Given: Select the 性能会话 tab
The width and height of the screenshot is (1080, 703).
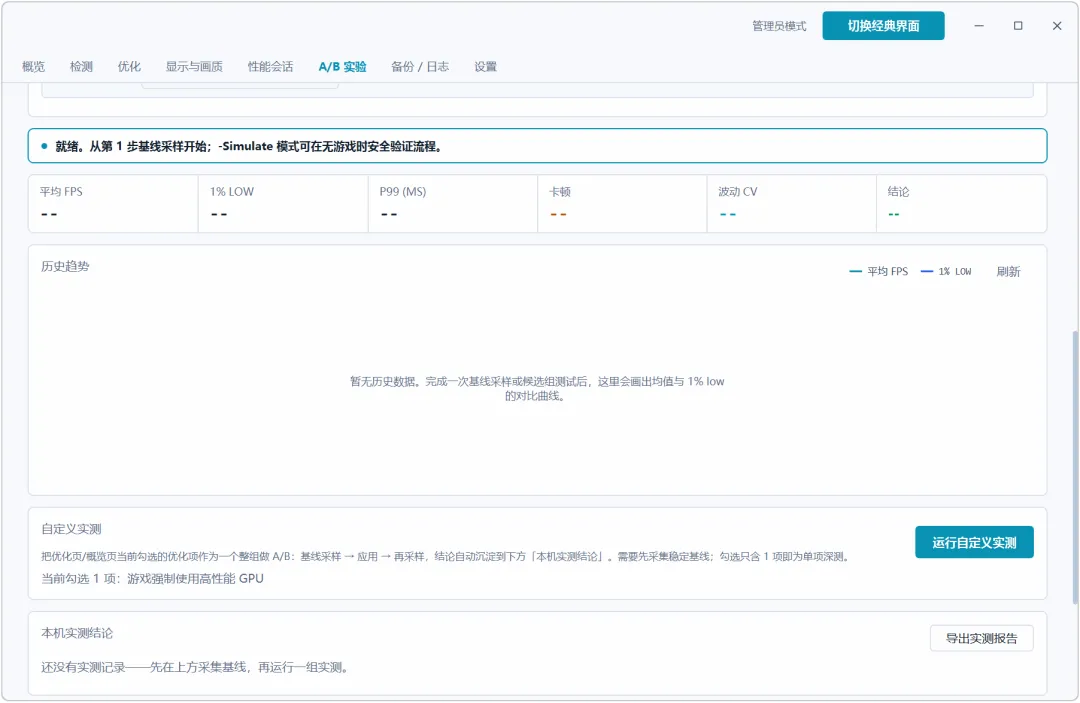Looking at the screenshot, I should tap(270, 67).
